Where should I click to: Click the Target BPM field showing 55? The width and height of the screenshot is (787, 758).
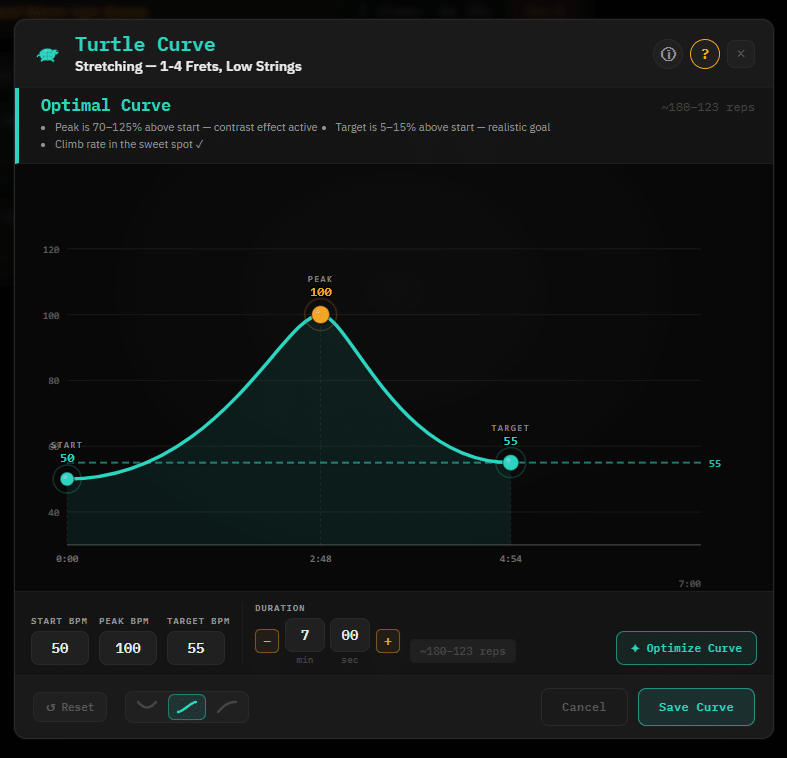(x=196, y=648)
